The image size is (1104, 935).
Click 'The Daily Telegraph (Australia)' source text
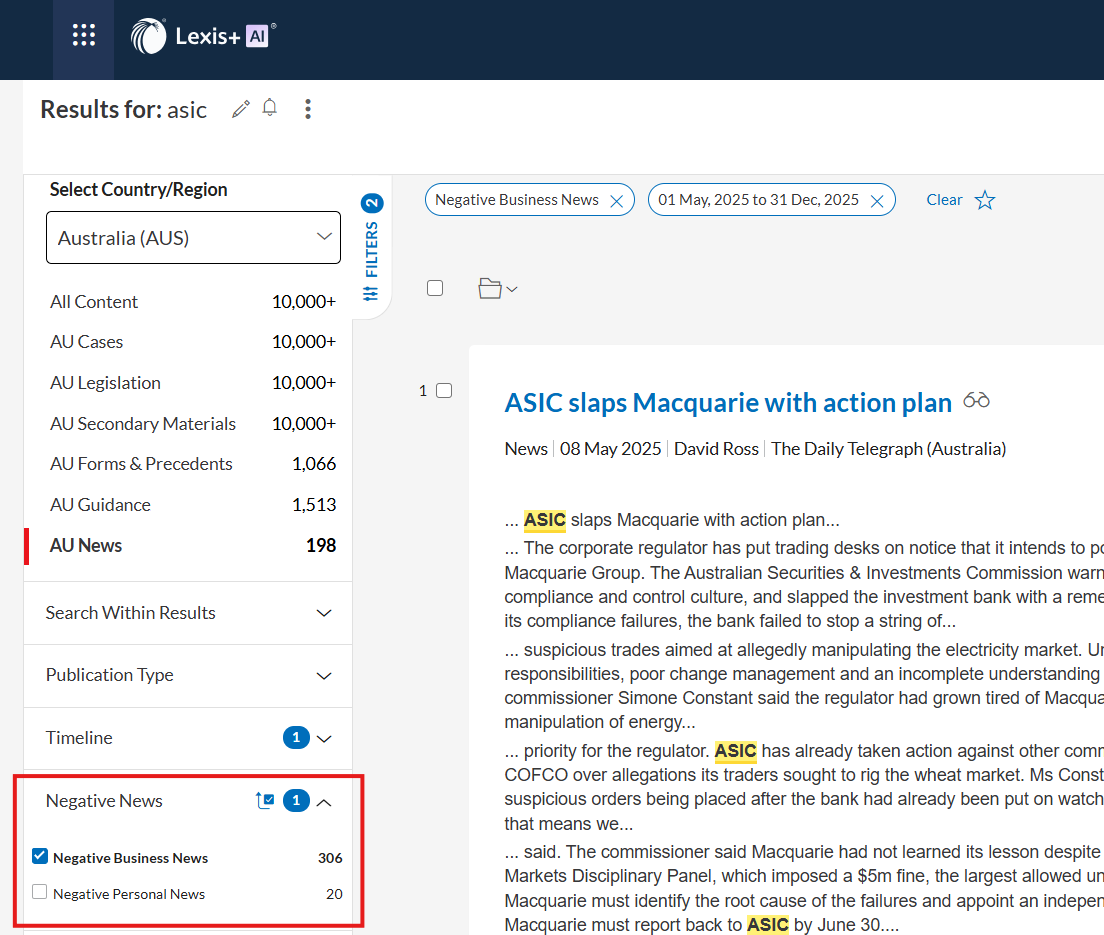(x=889, y=449)
